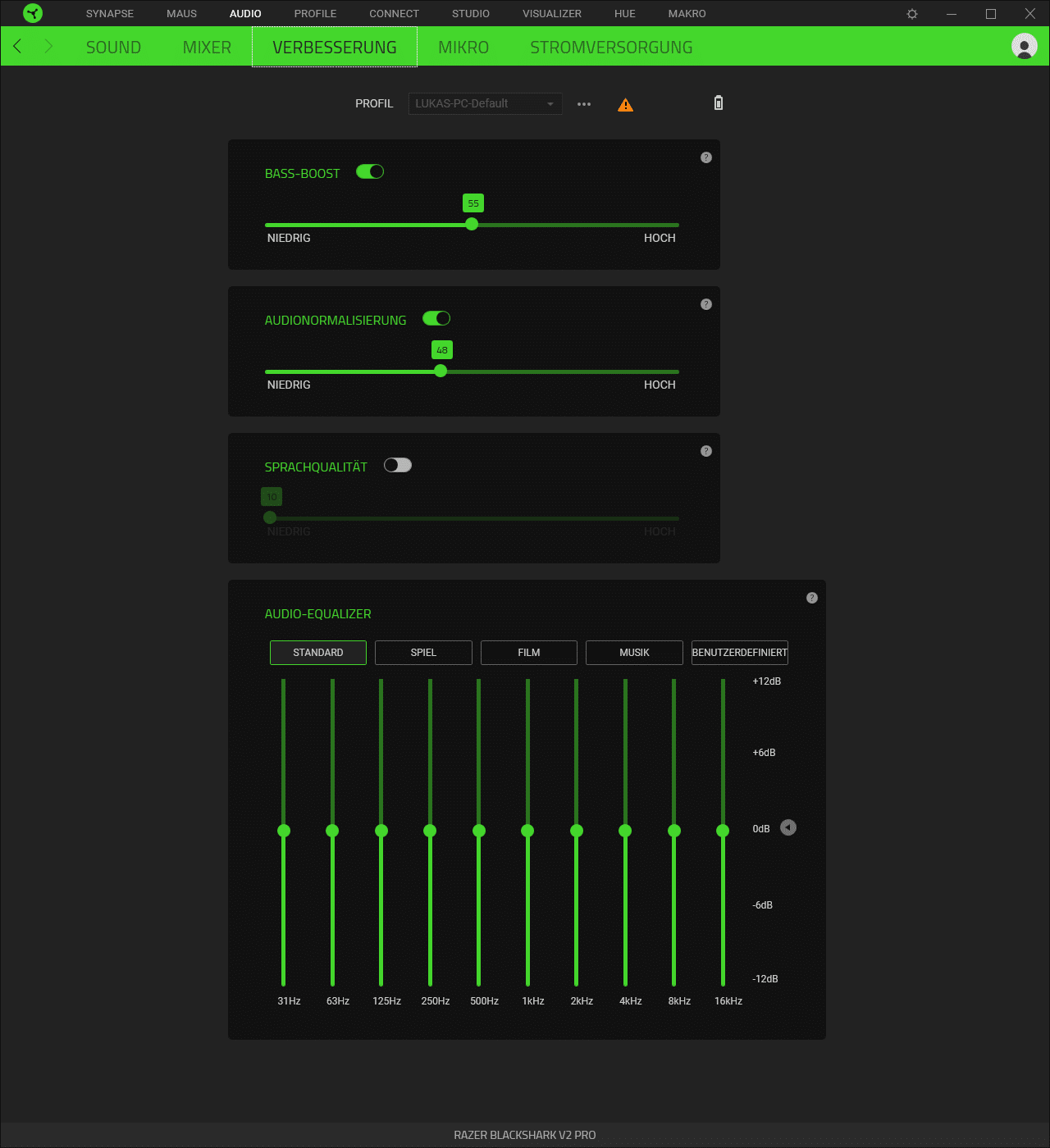
Task: Open the Bass-Boost help tooltip
Action: click(705, 157)
